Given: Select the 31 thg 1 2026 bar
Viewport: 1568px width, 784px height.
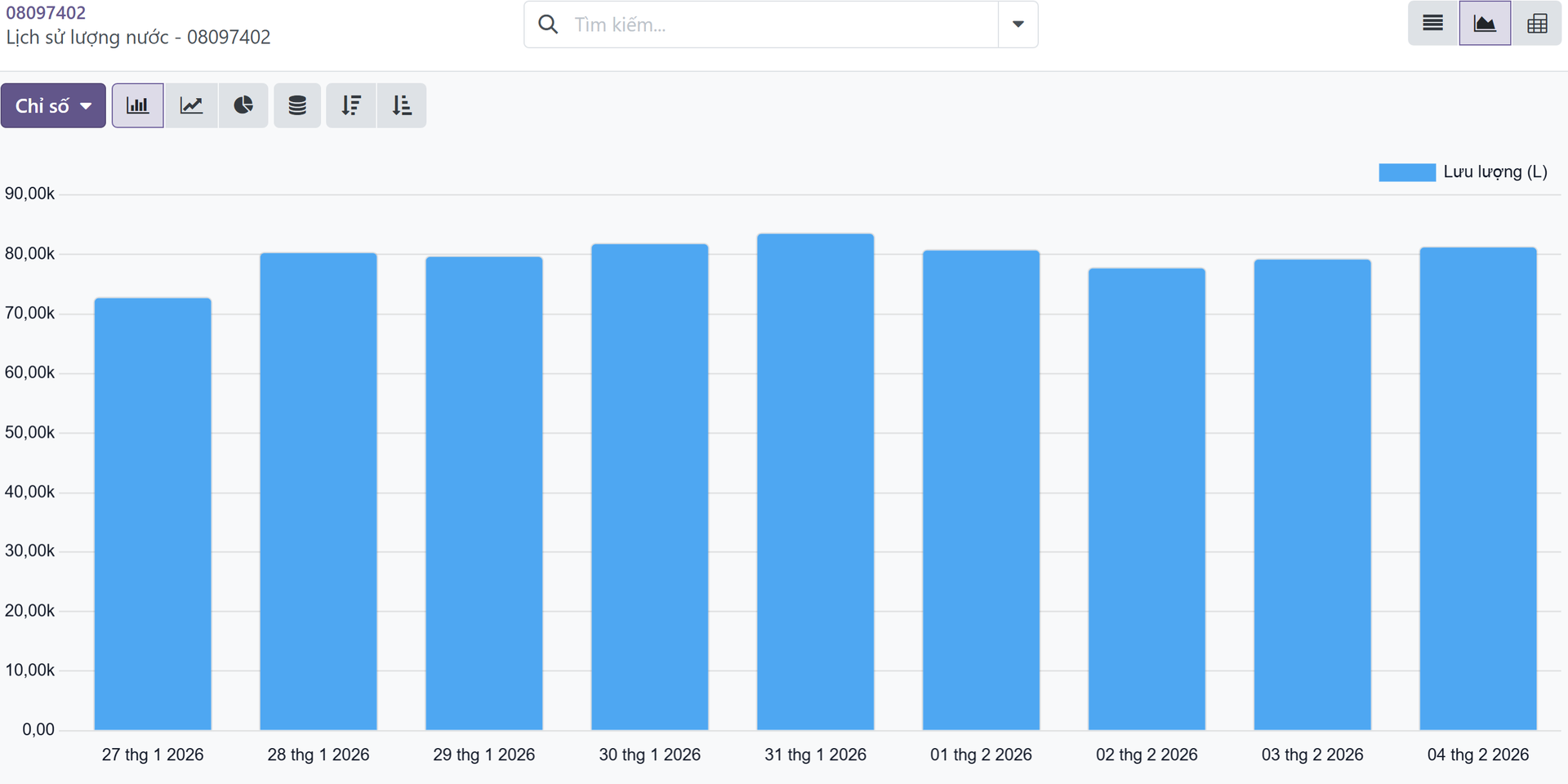Looking at the screenshot, I should (x=815, y=482).
